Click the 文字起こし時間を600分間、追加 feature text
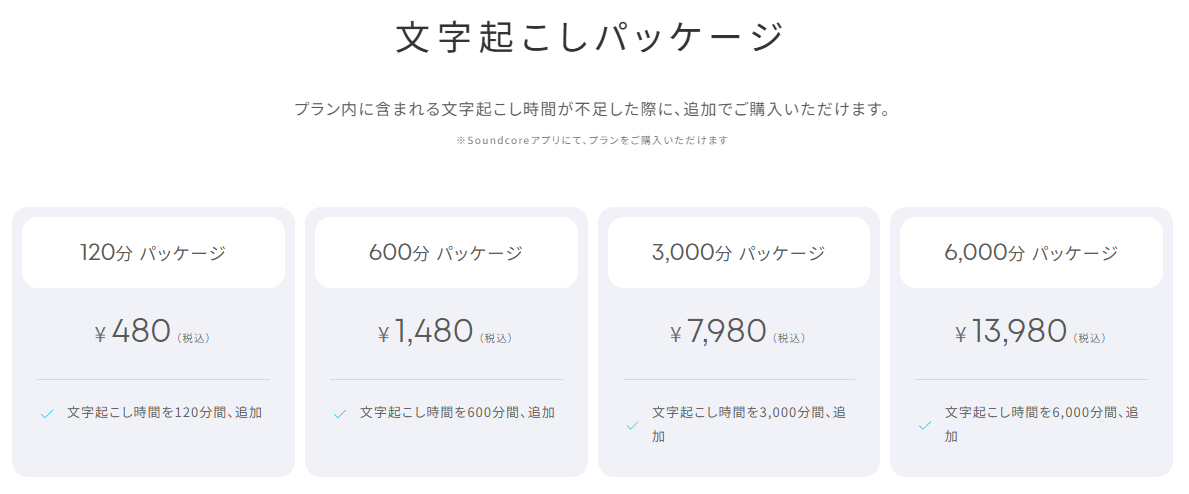1189x494 pixels. pos(457,412)
